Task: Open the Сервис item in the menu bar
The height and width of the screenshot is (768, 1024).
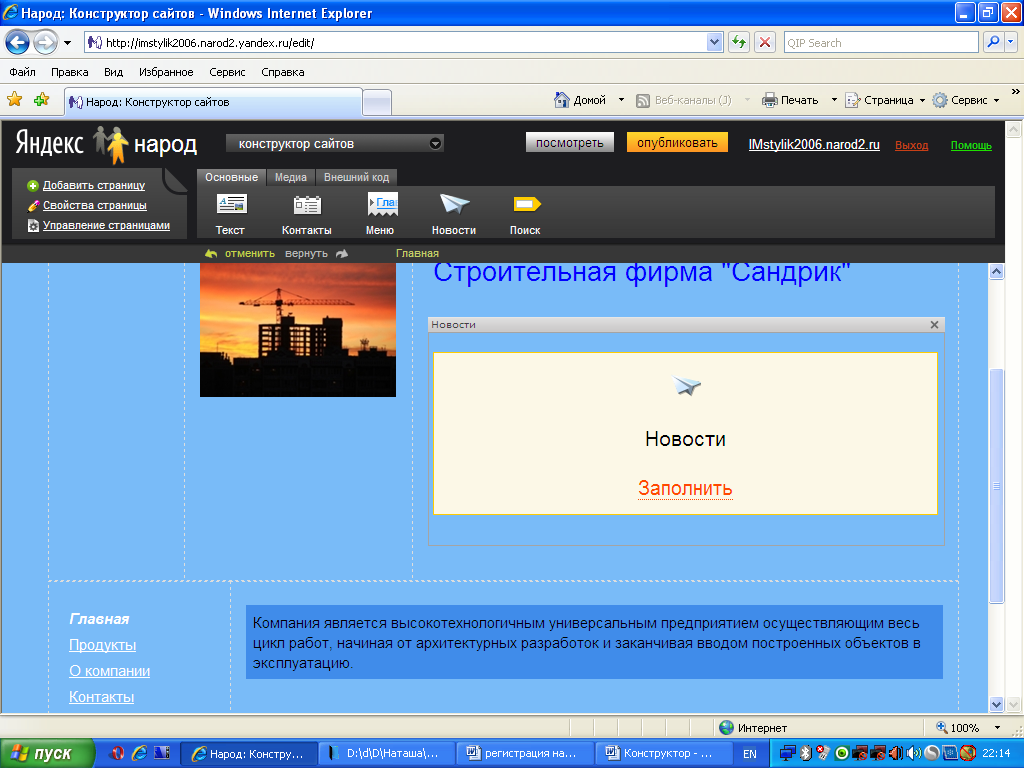Action: tap(227, 72)
